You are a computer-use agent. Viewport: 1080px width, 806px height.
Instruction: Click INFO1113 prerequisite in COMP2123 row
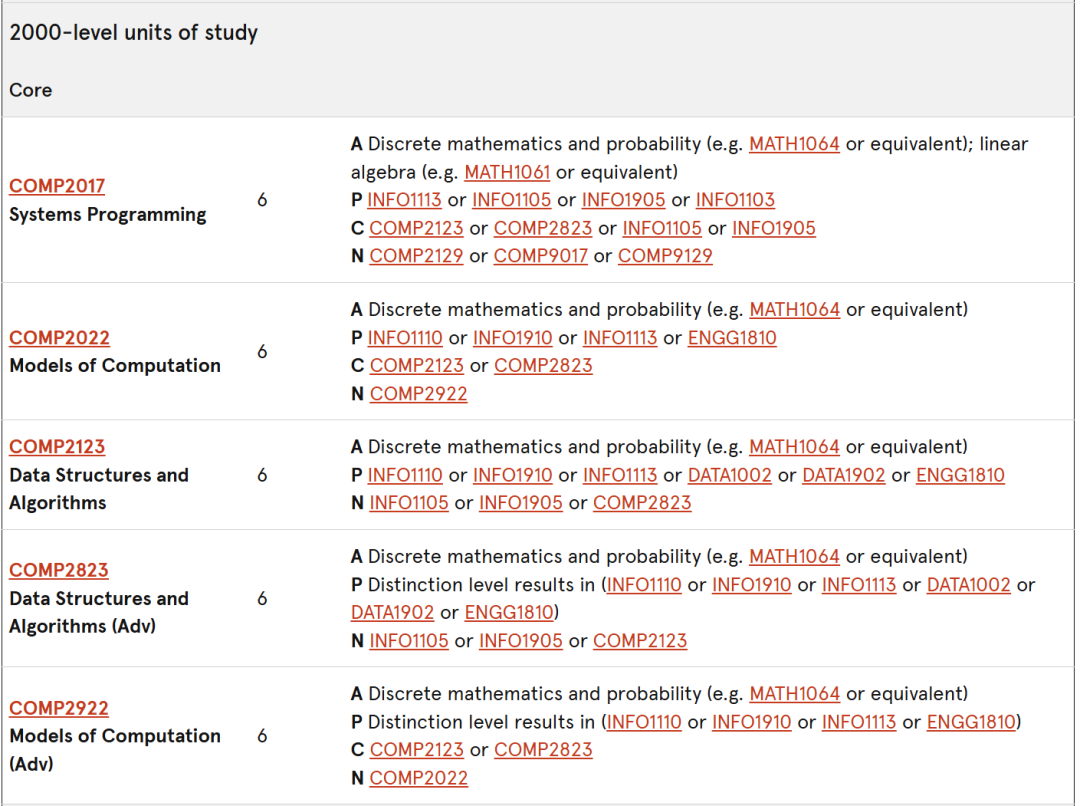pos(620,475)
